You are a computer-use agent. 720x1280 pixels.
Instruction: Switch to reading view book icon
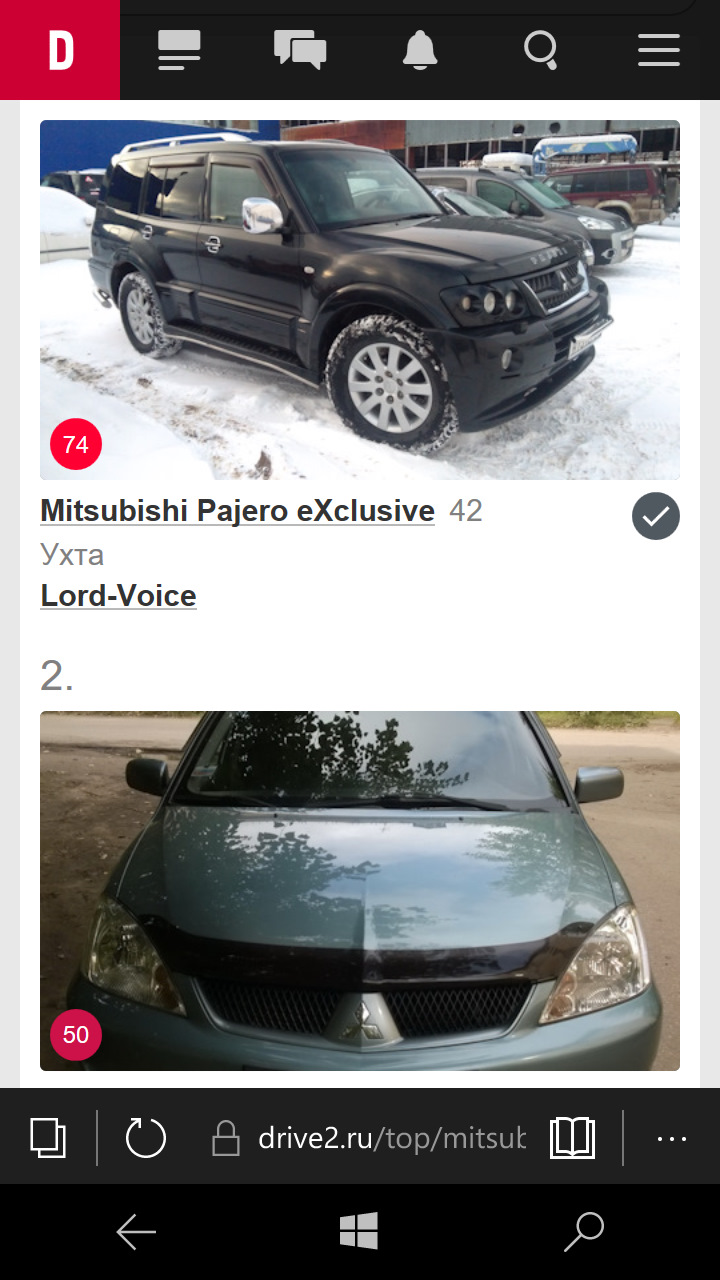coord(572,1138)
